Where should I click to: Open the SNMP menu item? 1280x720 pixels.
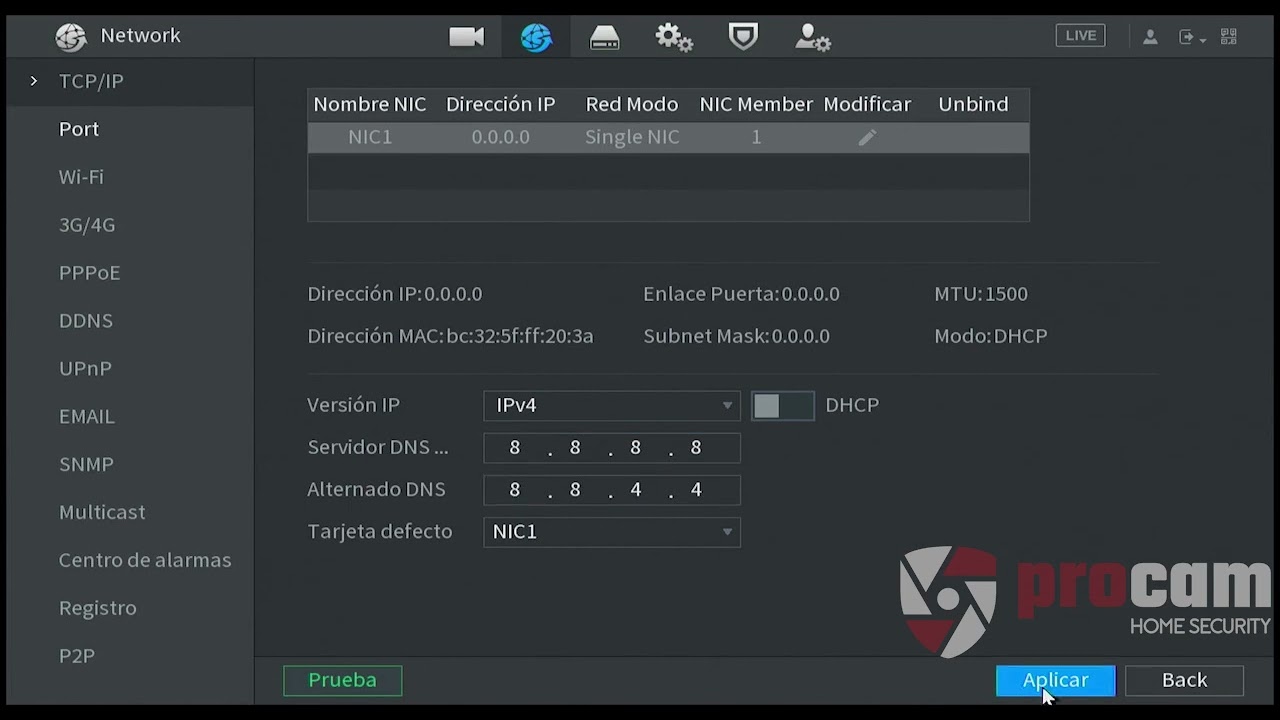pyautogui.click(x=86, y=465)
